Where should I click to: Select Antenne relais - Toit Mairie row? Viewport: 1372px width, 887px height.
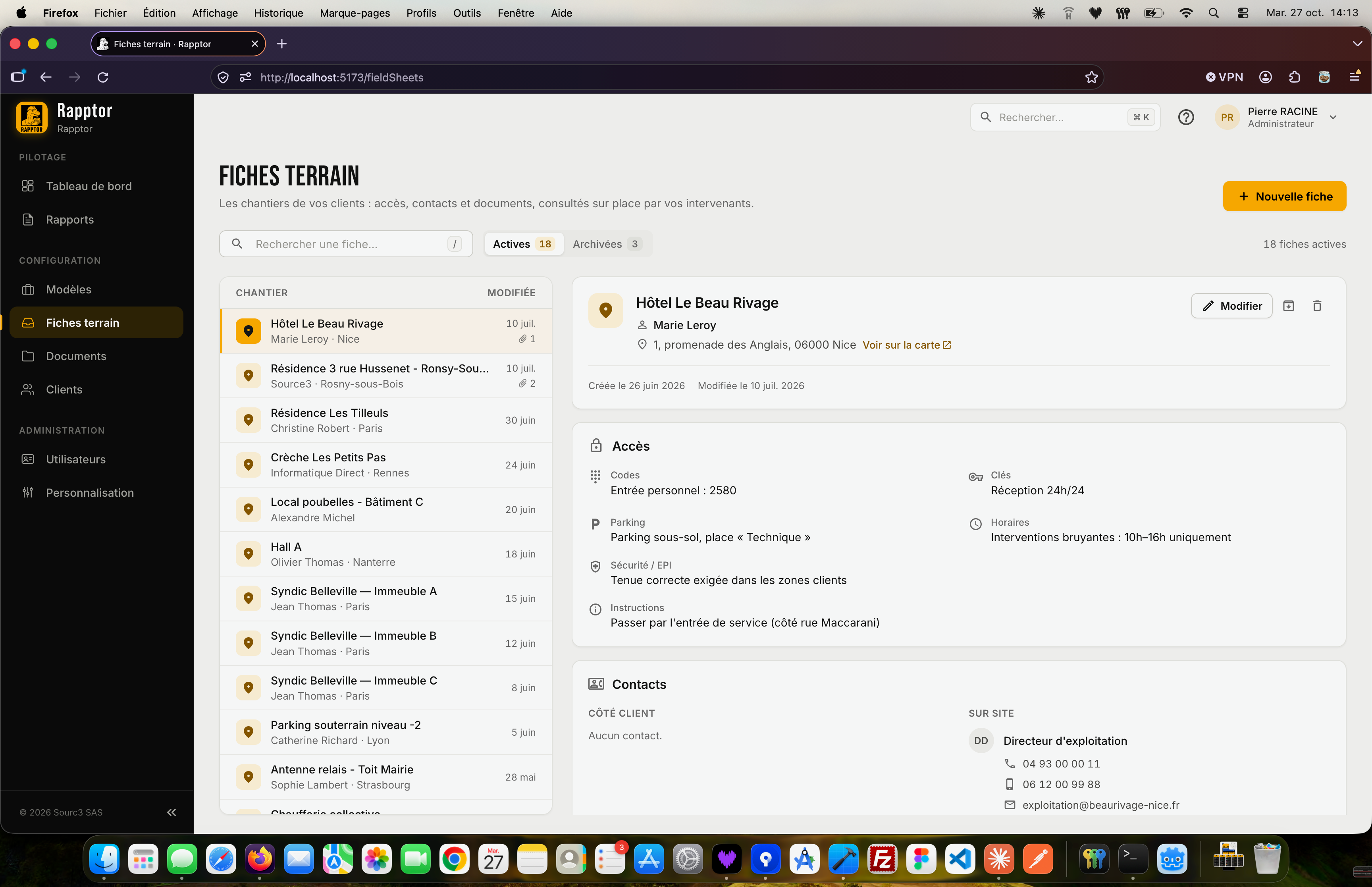click(385, 777)
